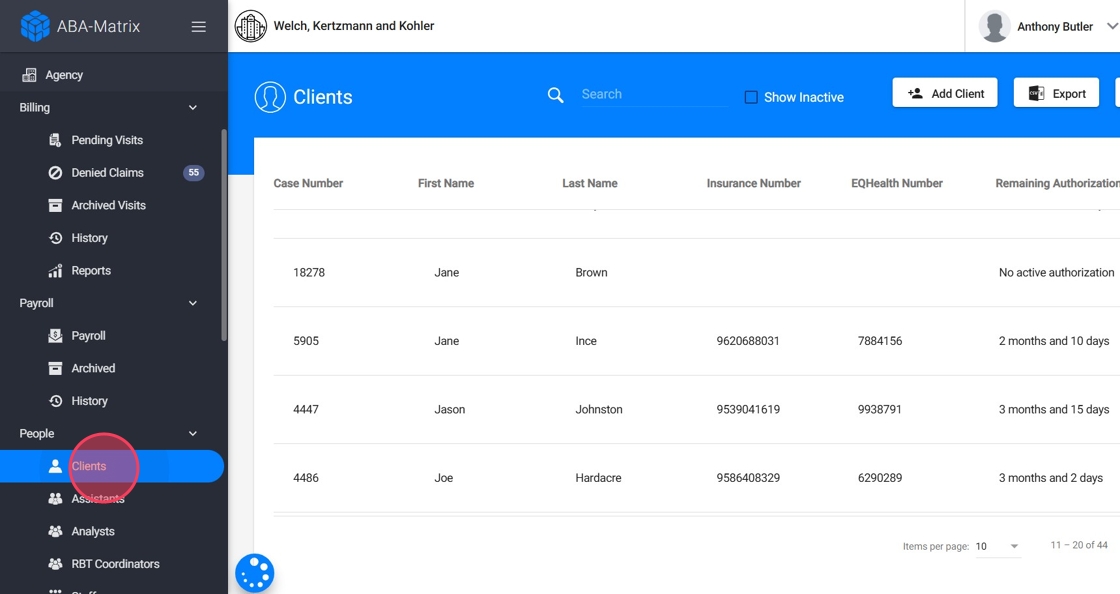1120x594 pixels.
Task: Click the Clients heading profile icon
Action: pyautogui.click(x=270, y=97)
